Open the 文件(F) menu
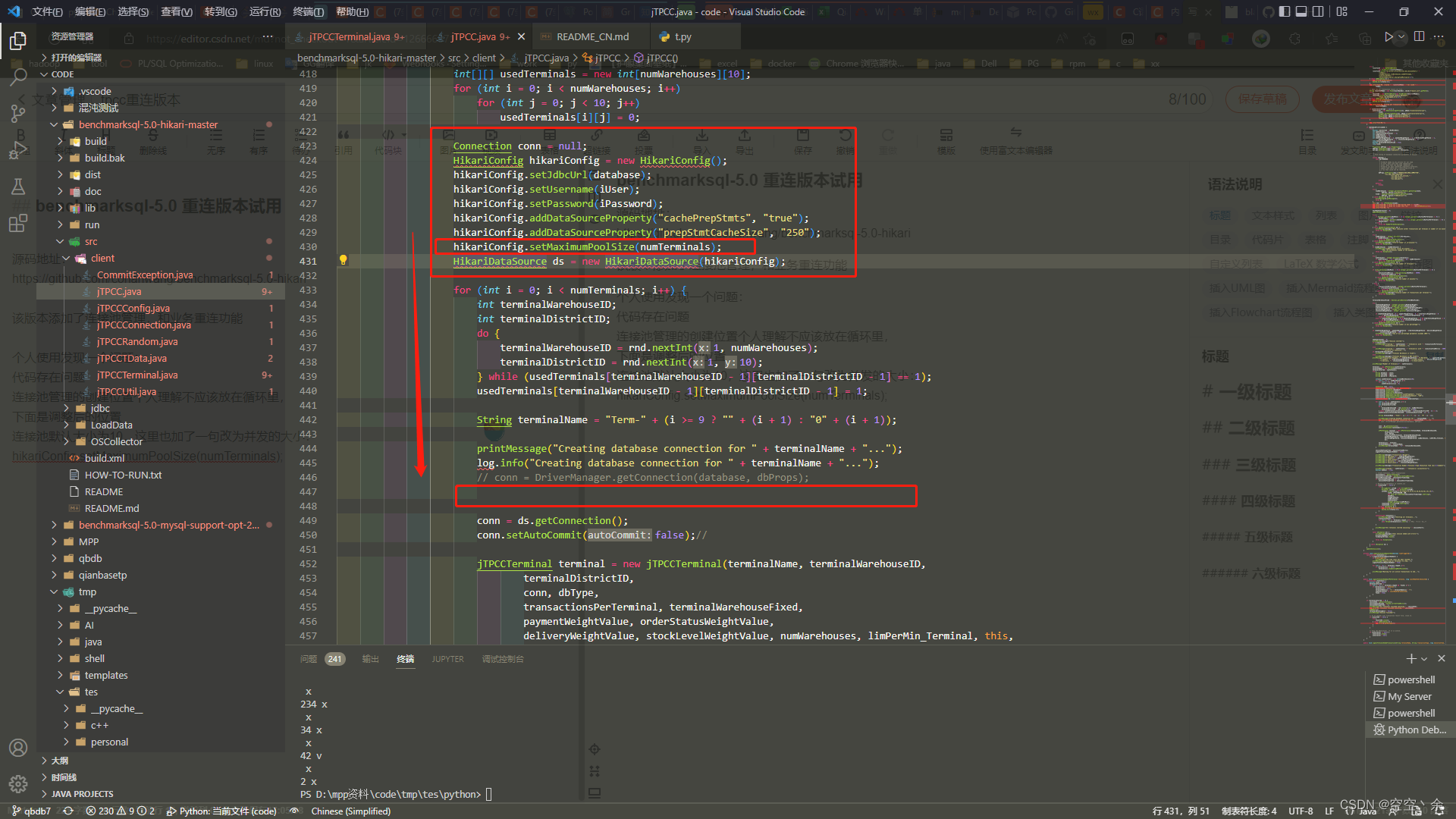Screen dimensions: 1456x819 point(47,11)
